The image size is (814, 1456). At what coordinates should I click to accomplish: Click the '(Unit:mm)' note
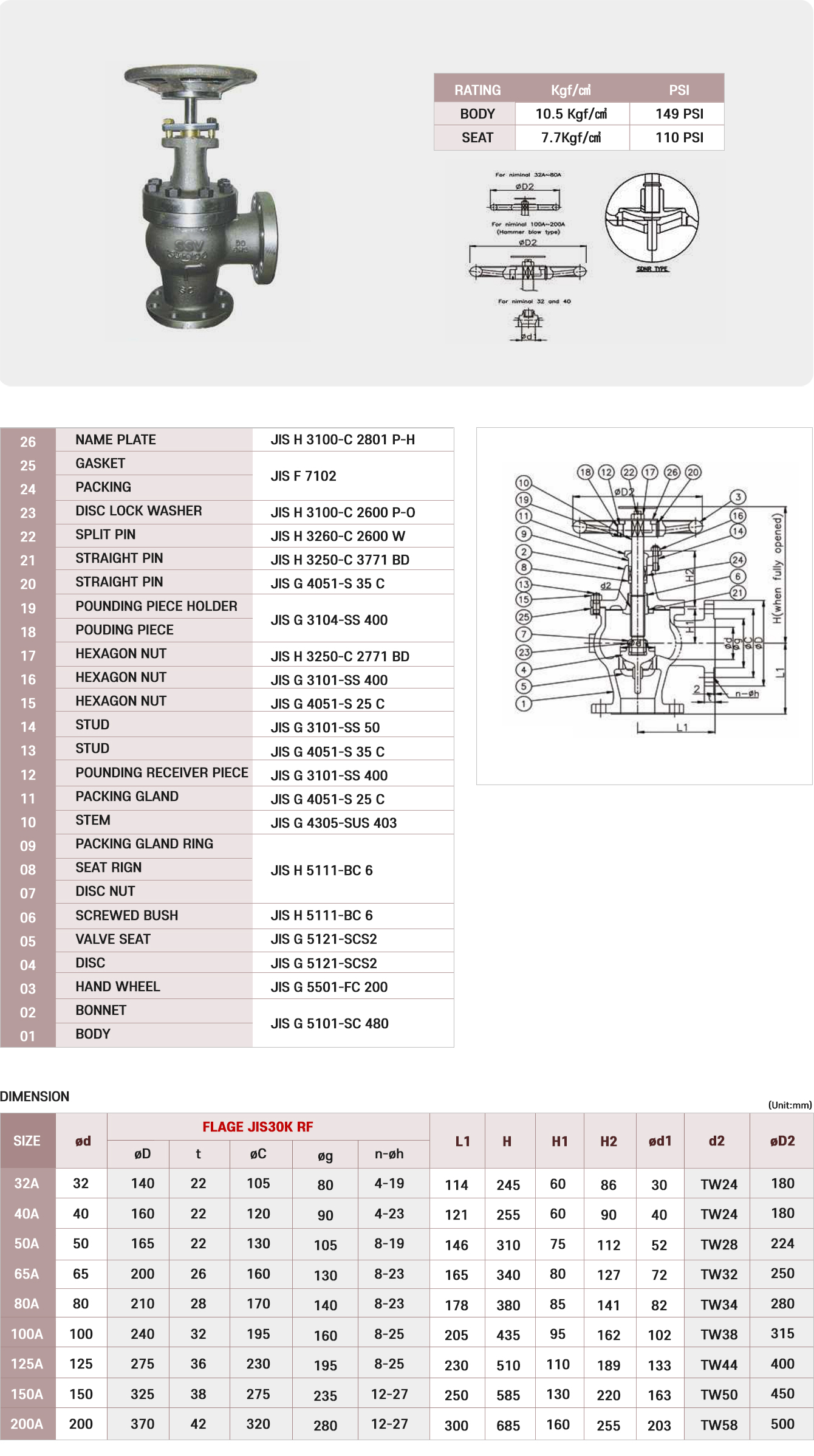pyautogui.click(x=790, y=1105)
